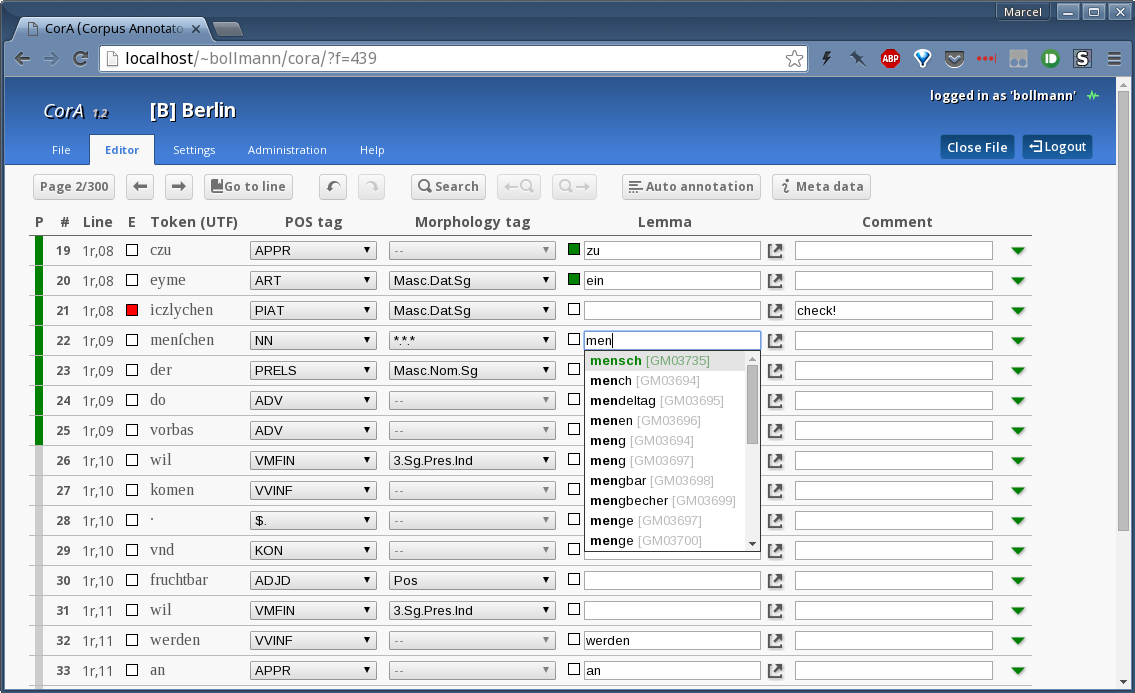Switch to the Settings tab
This screenshot has height=693, width=1135.
tap(194, 150)
